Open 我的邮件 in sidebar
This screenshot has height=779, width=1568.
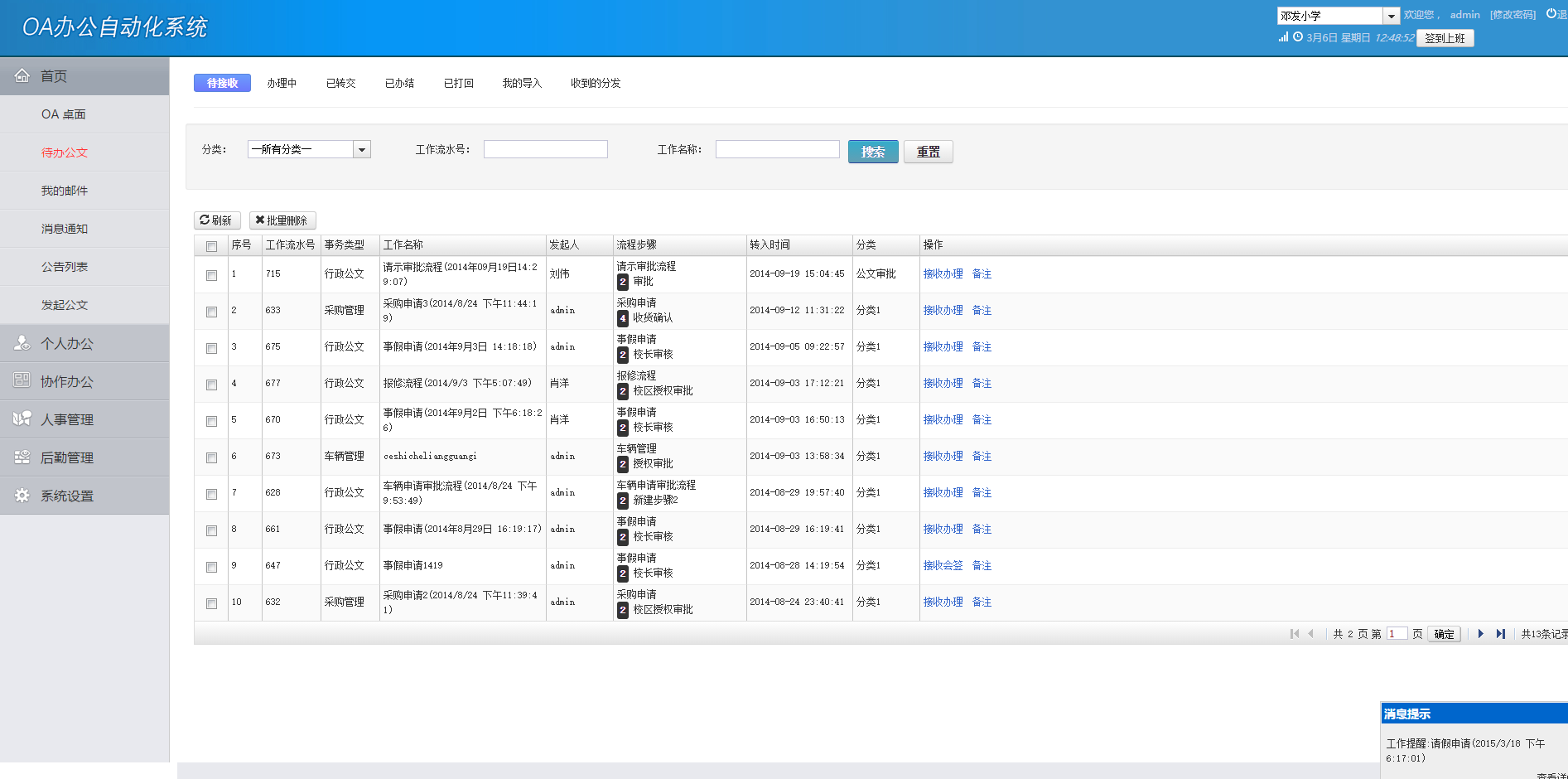tap(84, 191)
